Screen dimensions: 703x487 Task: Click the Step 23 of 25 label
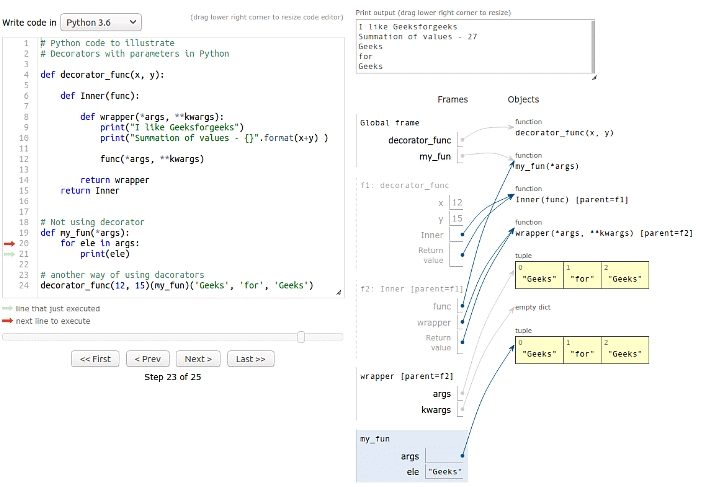[x=173, y=377]
